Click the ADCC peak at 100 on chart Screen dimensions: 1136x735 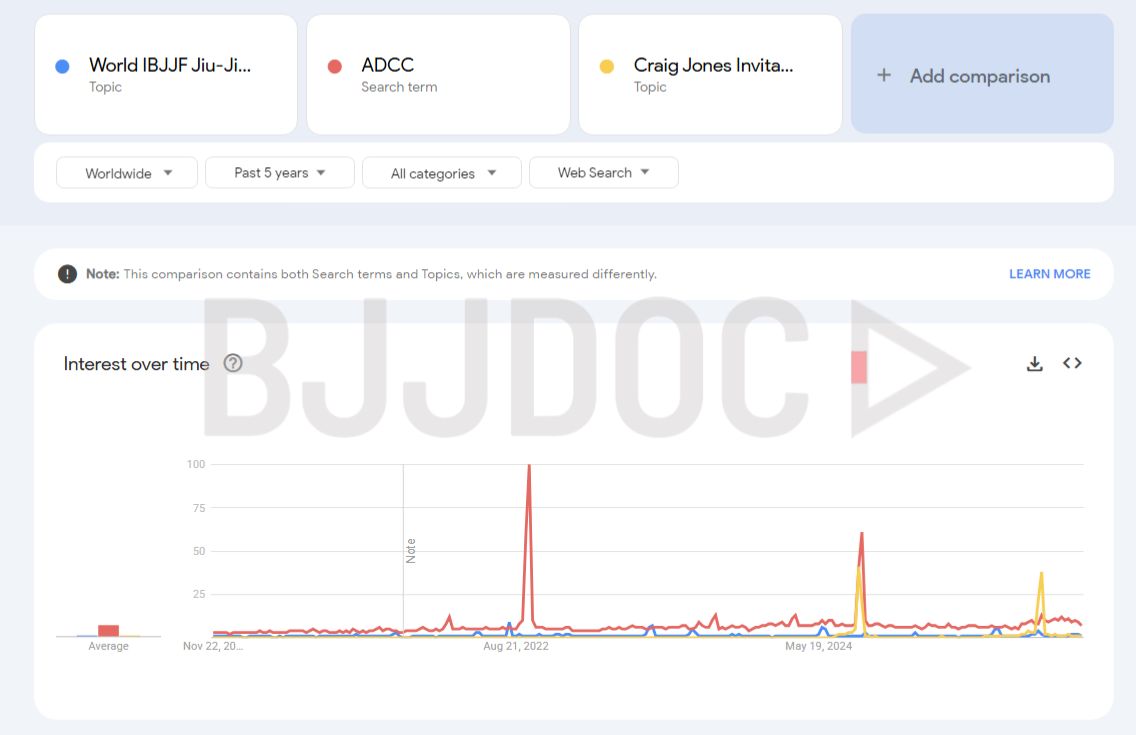coord(528,466)
